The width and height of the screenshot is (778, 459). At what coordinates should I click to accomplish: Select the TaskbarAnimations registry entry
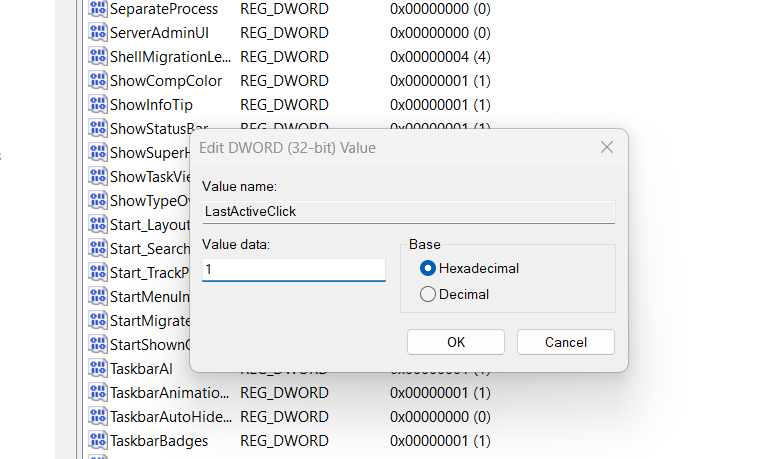[170, 393]
